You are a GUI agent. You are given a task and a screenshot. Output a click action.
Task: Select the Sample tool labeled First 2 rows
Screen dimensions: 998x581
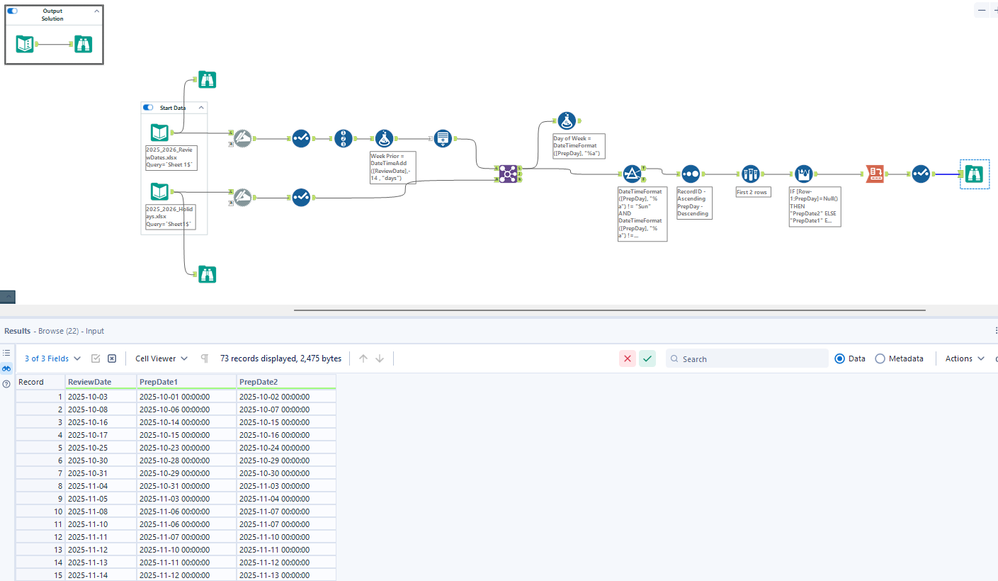pos(750,174)
